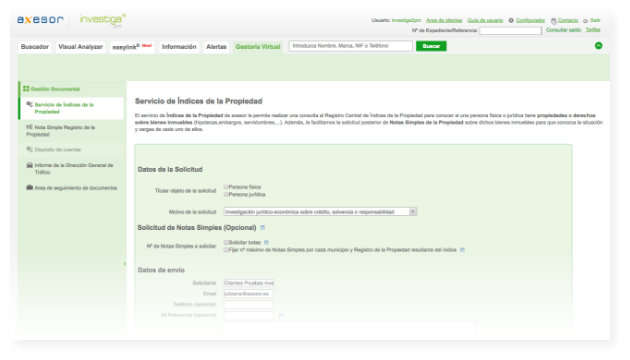This screenshot has height=360, width=630.
Task: Click the Nota Simple Registro sidebar icon
Action: point(29,127)
